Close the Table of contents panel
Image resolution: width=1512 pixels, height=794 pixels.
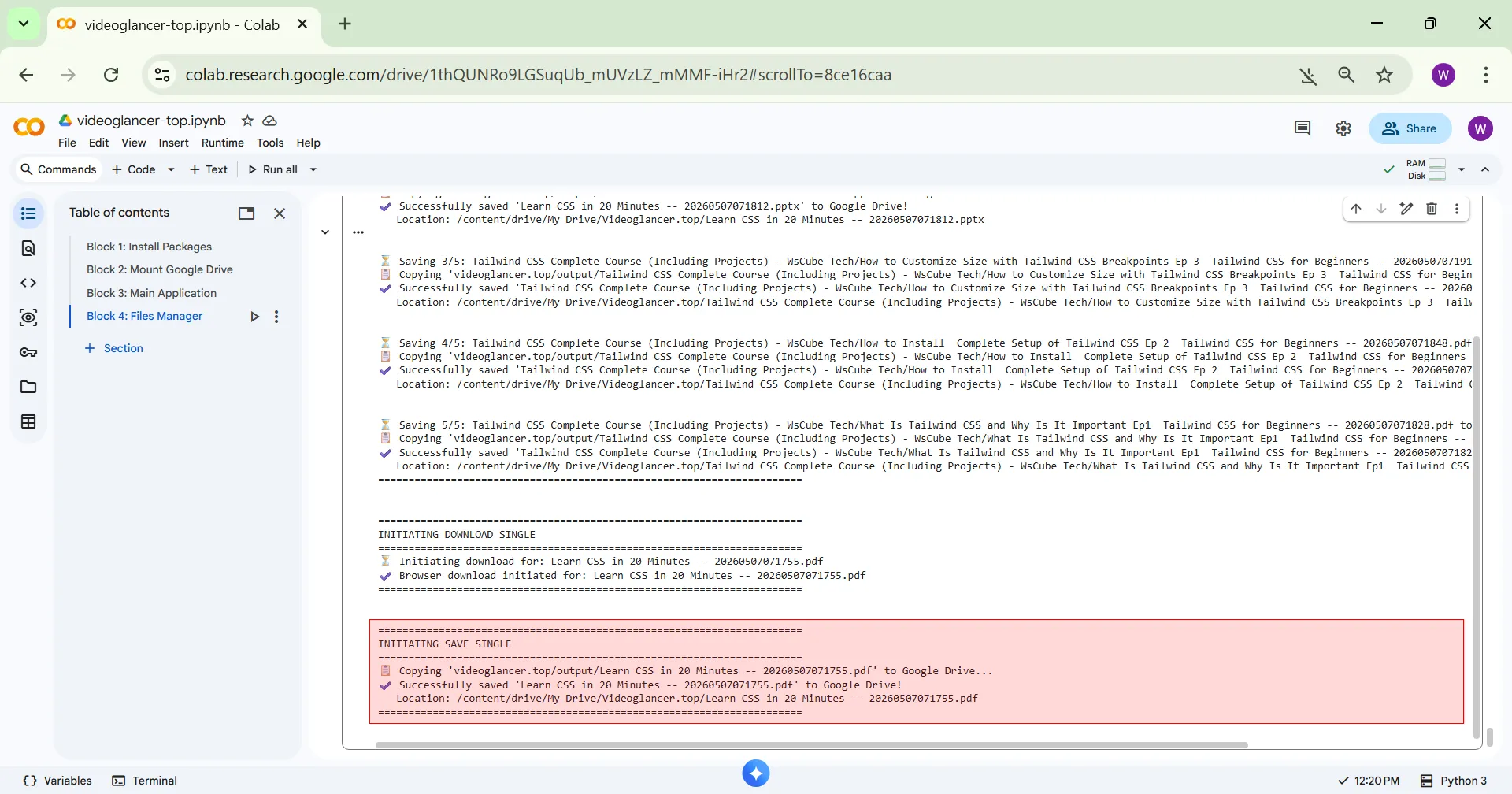[280, 213]
